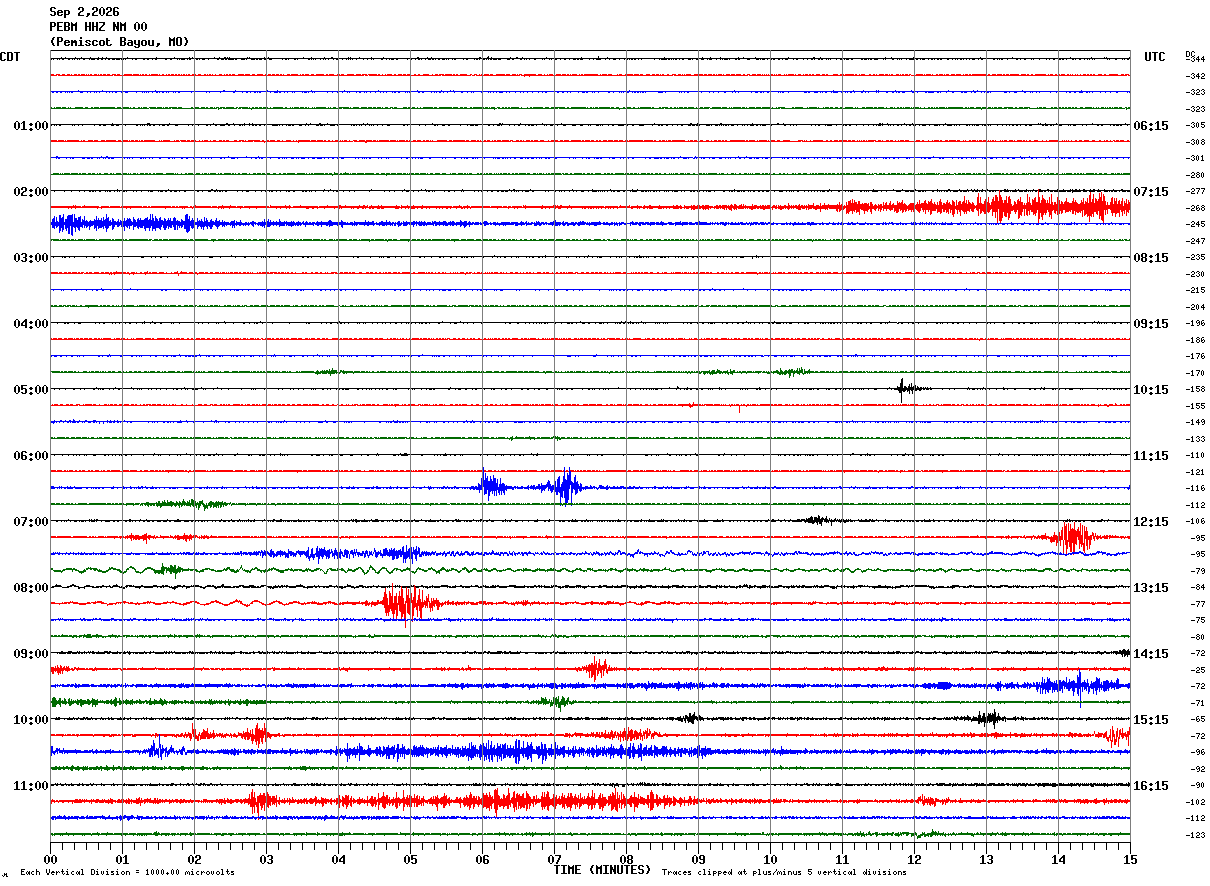Click the Sep 2,2026 date header

pos(84,12)
